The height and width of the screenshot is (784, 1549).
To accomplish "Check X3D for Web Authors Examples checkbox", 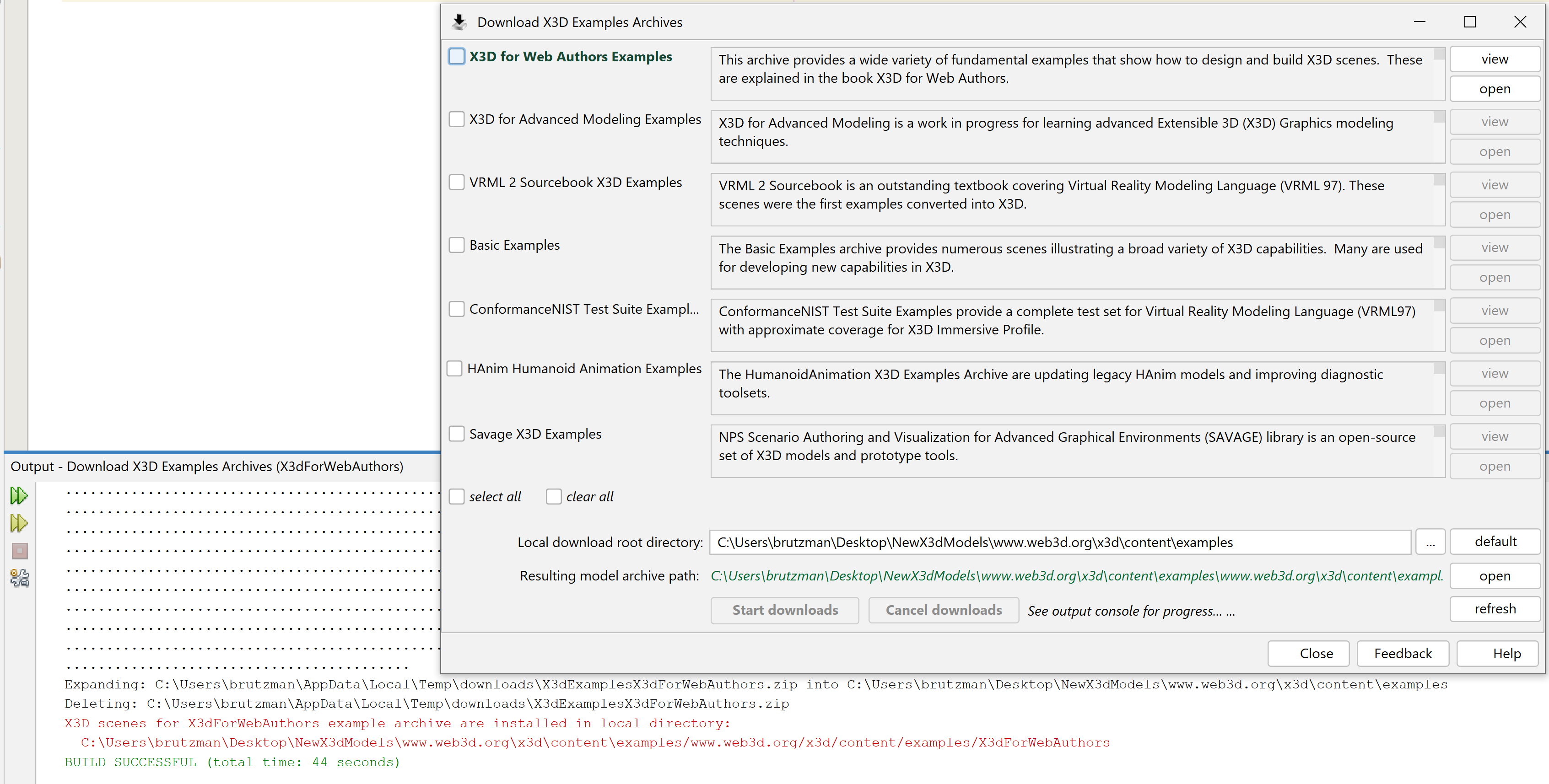I will click(456, 57).
